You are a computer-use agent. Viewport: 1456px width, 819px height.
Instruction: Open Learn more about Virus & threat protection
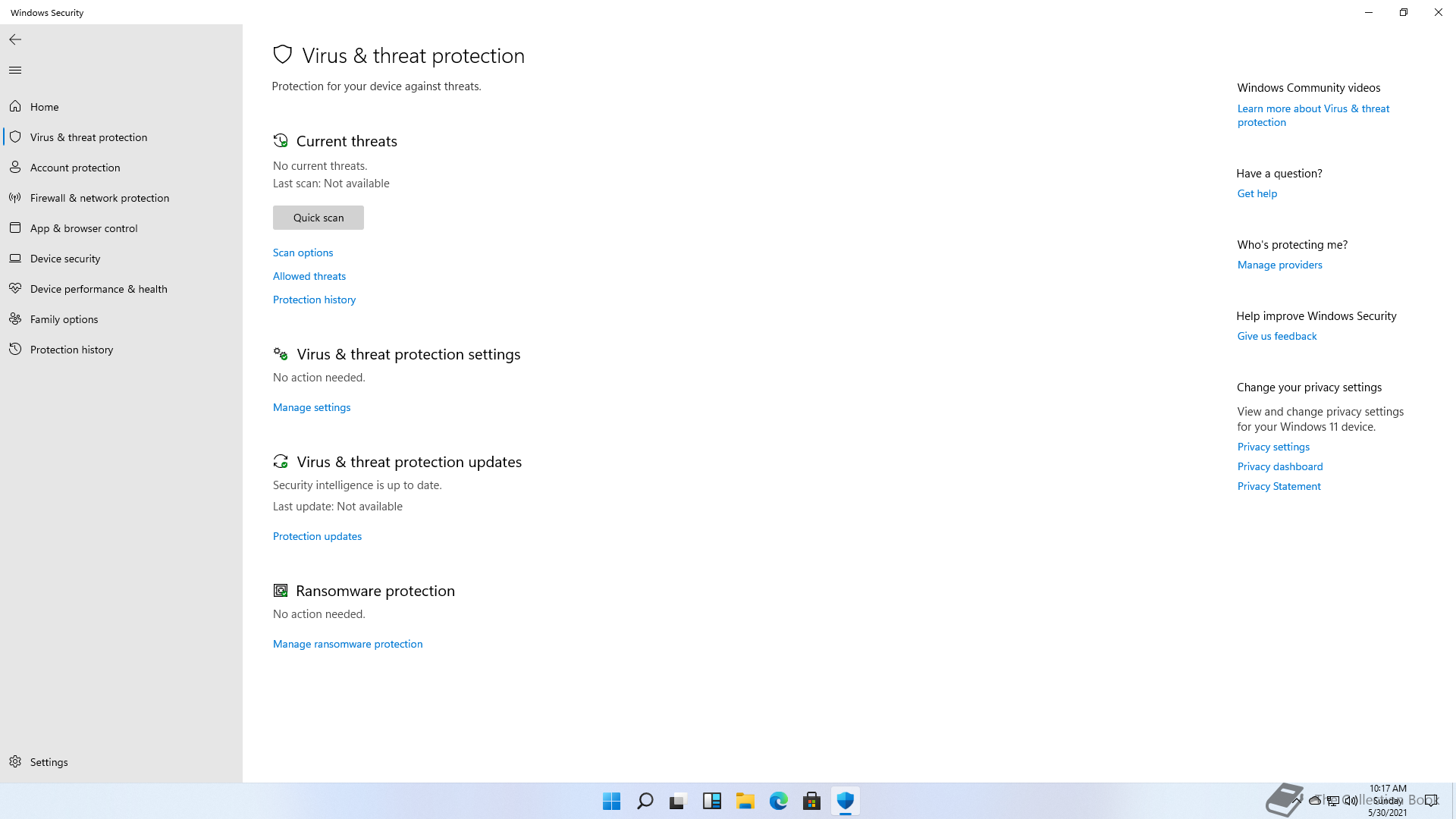pyautogui.click(x=1313, y=115)
